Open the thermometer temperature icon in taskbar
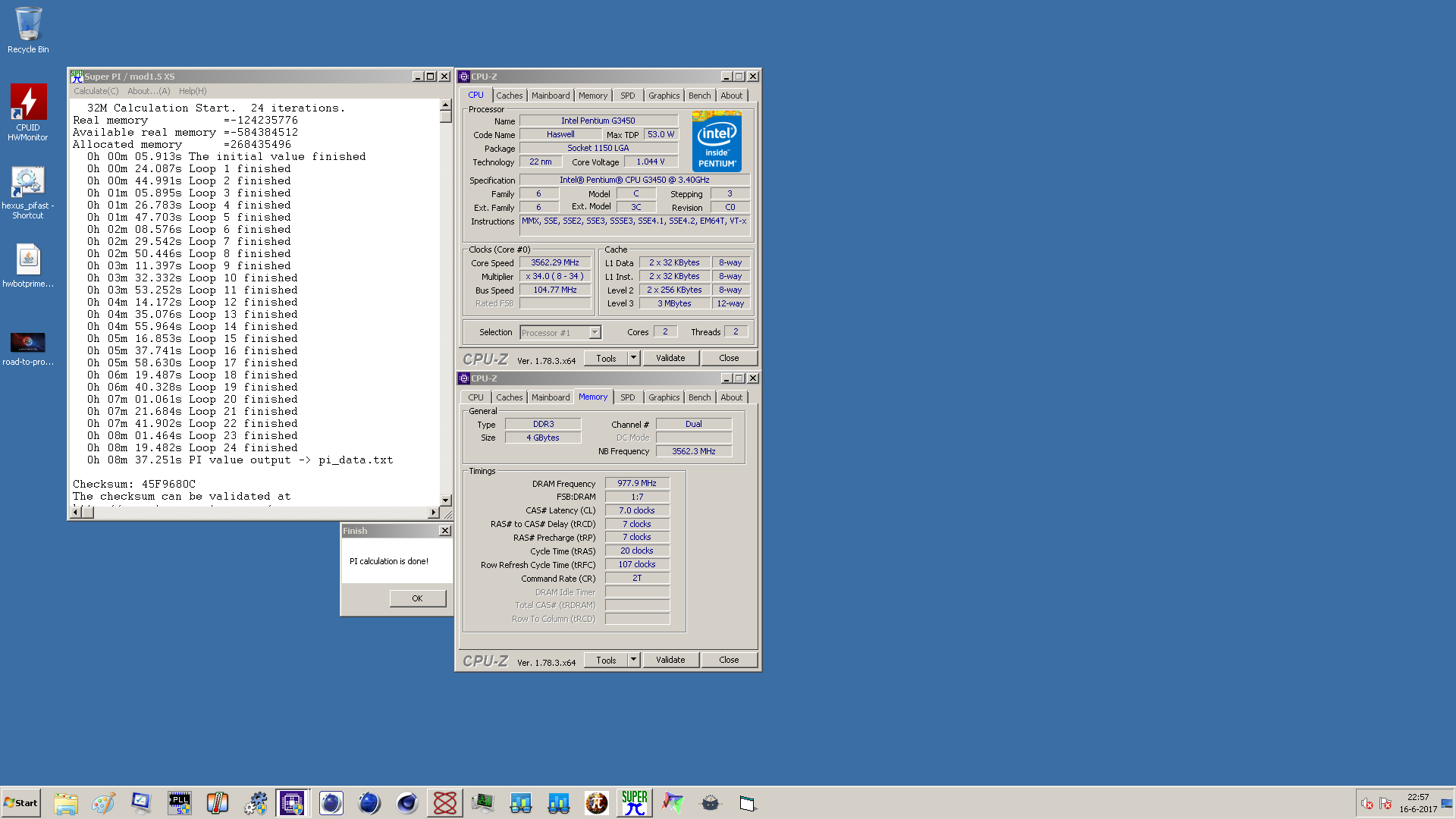1456x819 pixels. [x=218, y=803]
